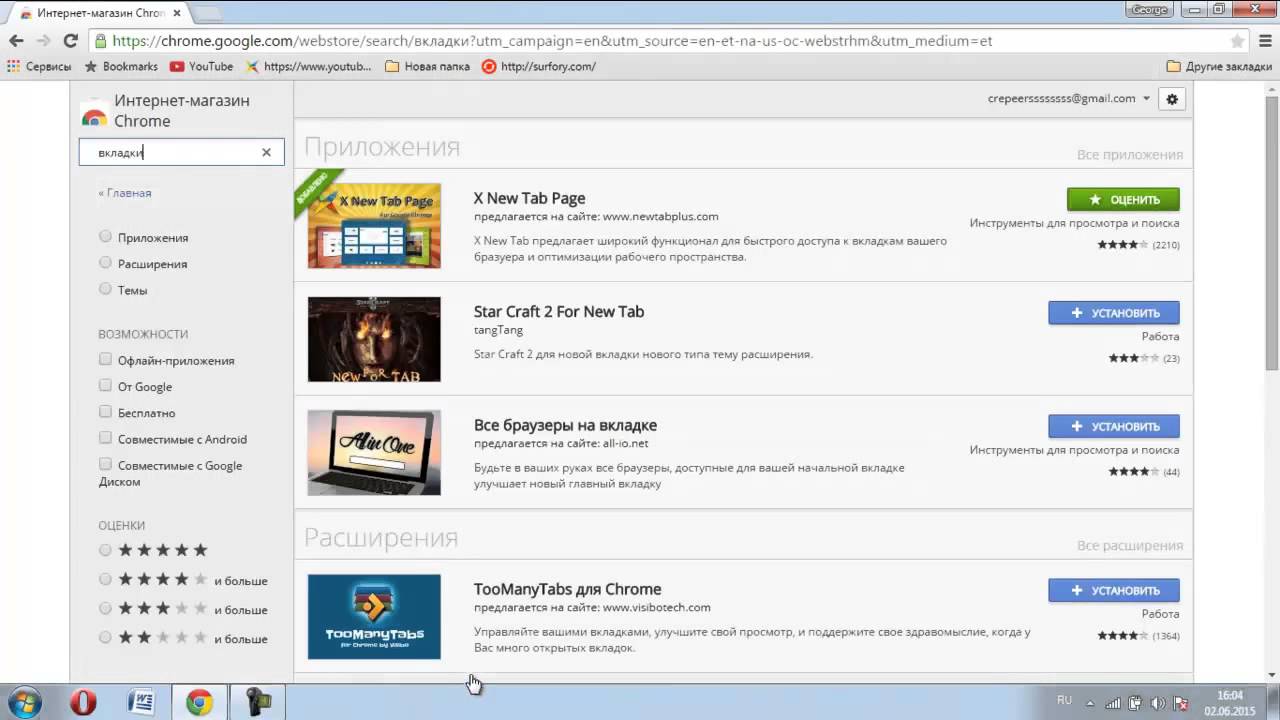Install Все браузеры на вкладке
Screen dimensions: 1280x720
tap(1114, 426)
